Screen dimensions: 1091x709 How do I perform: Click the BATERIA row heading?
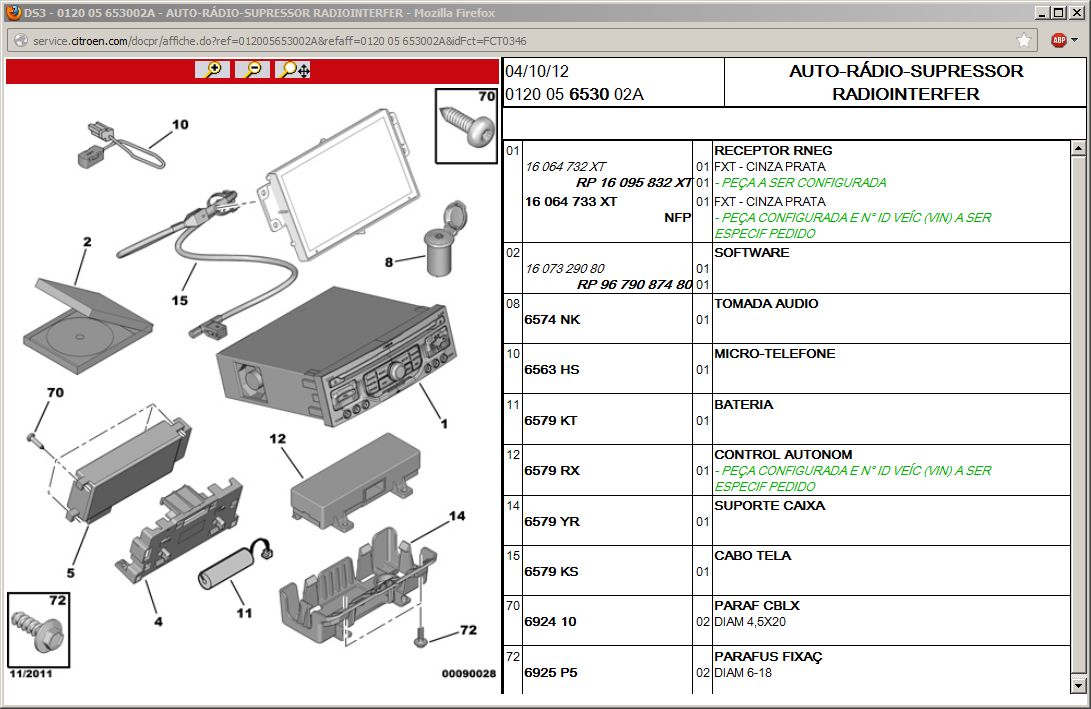(743, 405)
